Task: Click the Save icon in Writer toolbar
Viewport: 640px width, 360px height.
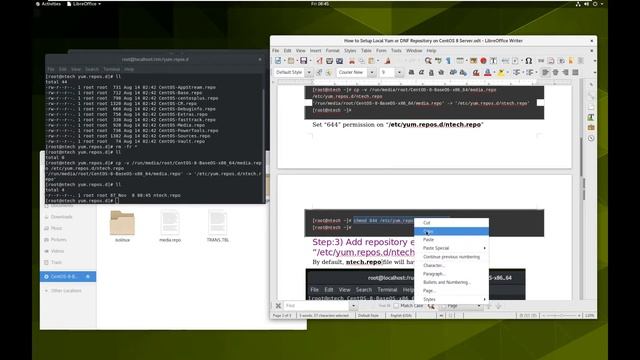Action: coord(303,61)
